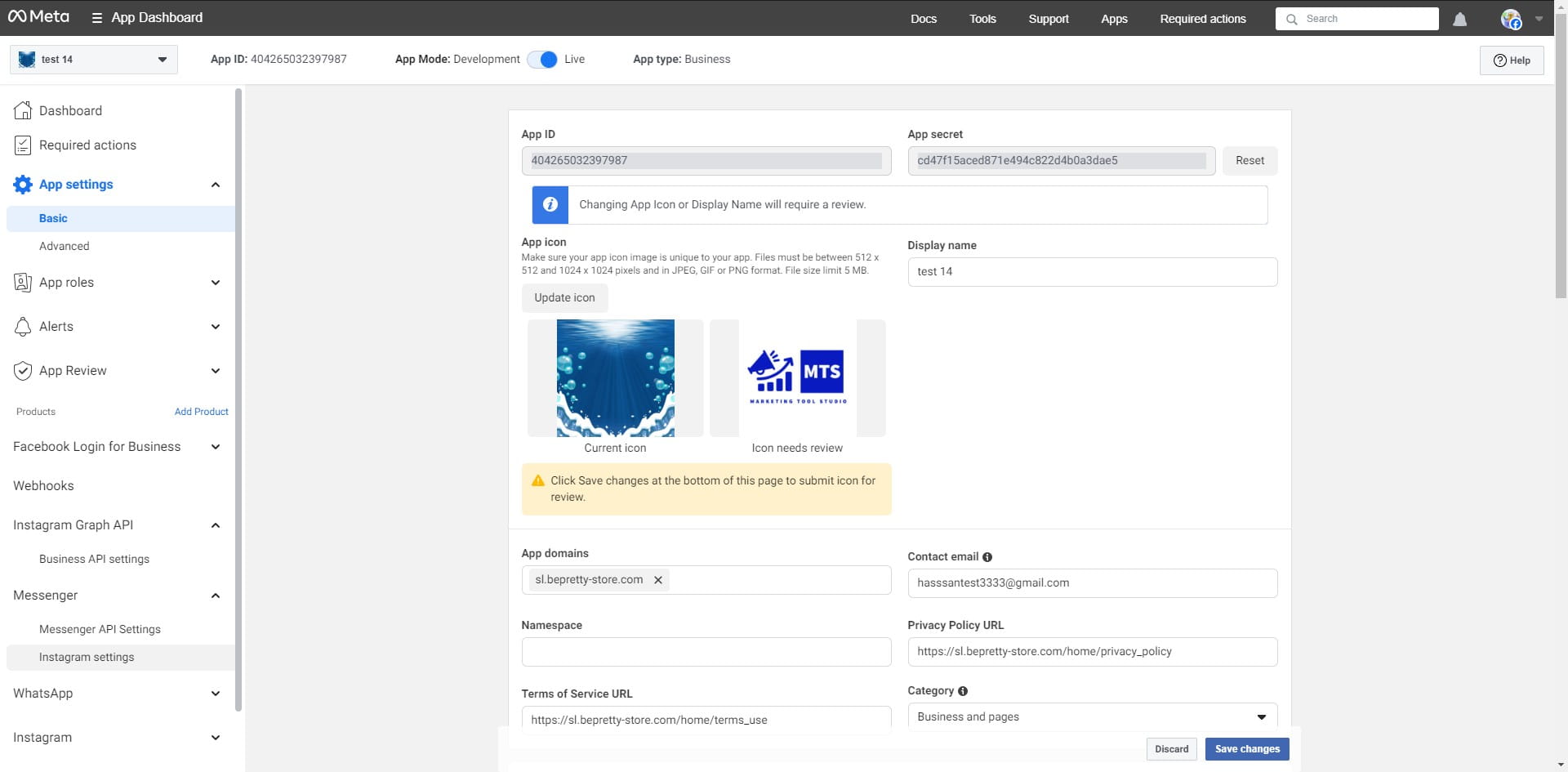Viewport: 1568px width, 772px height.
Task: Click the Display name input field
Action: coord(1092,272)
